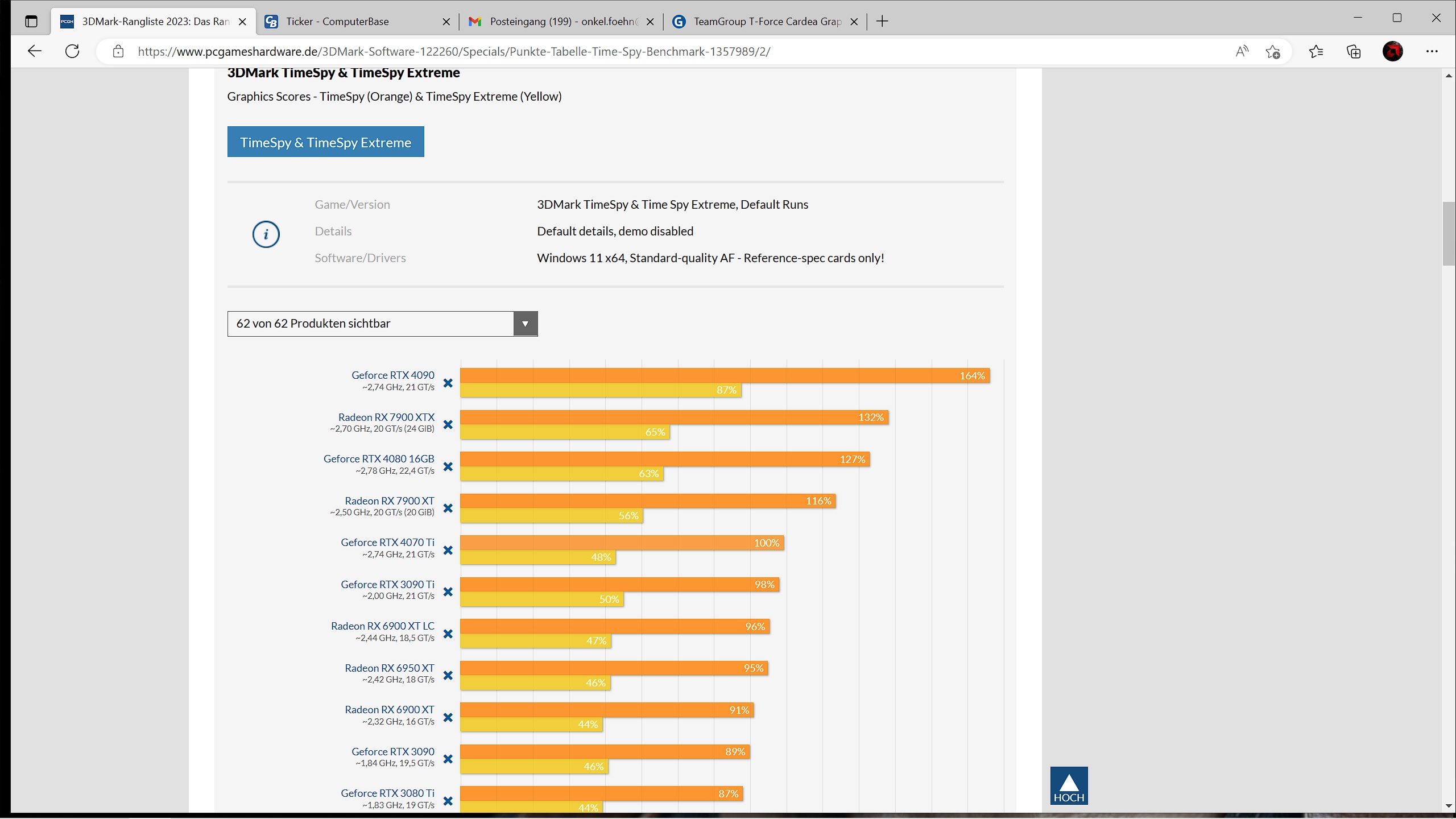Screen dimensions: 1456x819
Task: Toggle off the Geforce RTX 4070 Ti row
Action: (x=448, y=550)
